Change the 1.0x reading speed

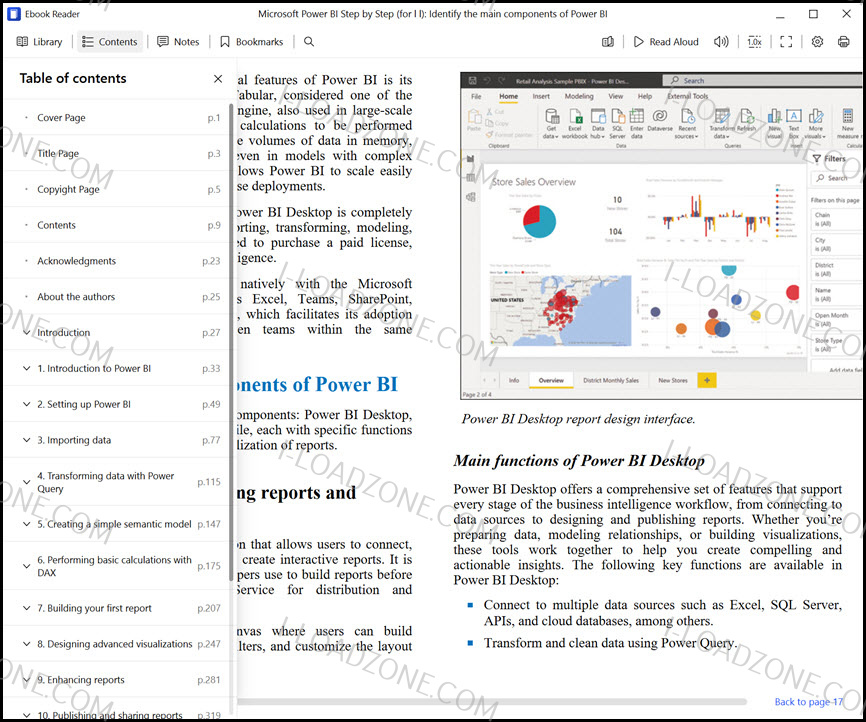(754, 41)
